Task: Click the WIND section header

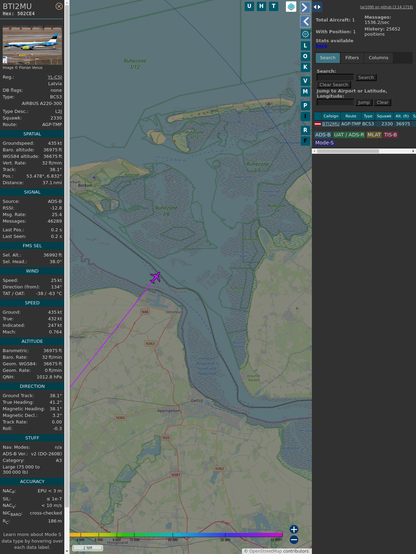Action: coord(32,271)
